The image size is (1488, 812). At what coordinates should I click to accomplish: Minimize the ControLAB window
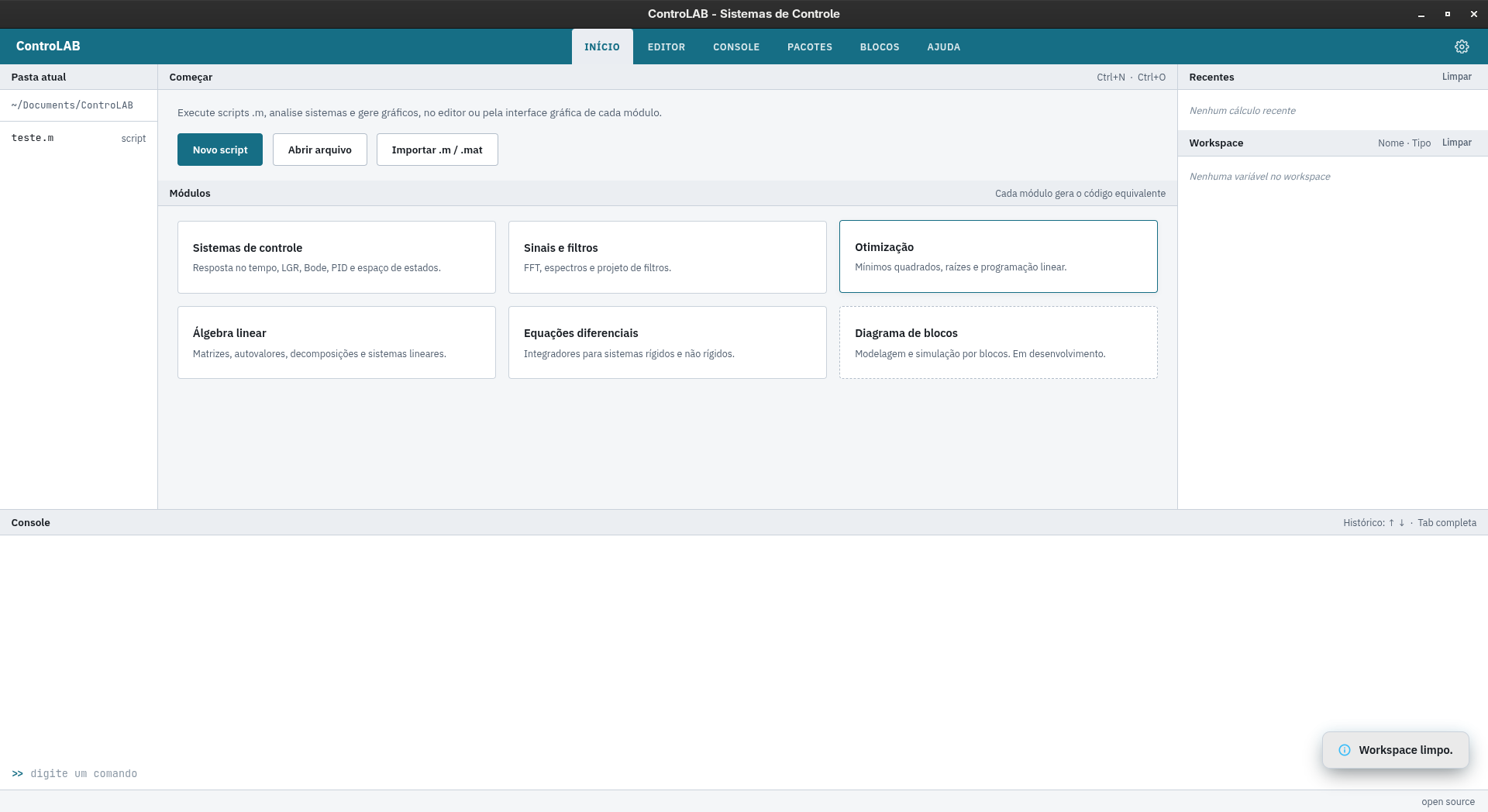pyautogui.click(x=1421, y=14)
